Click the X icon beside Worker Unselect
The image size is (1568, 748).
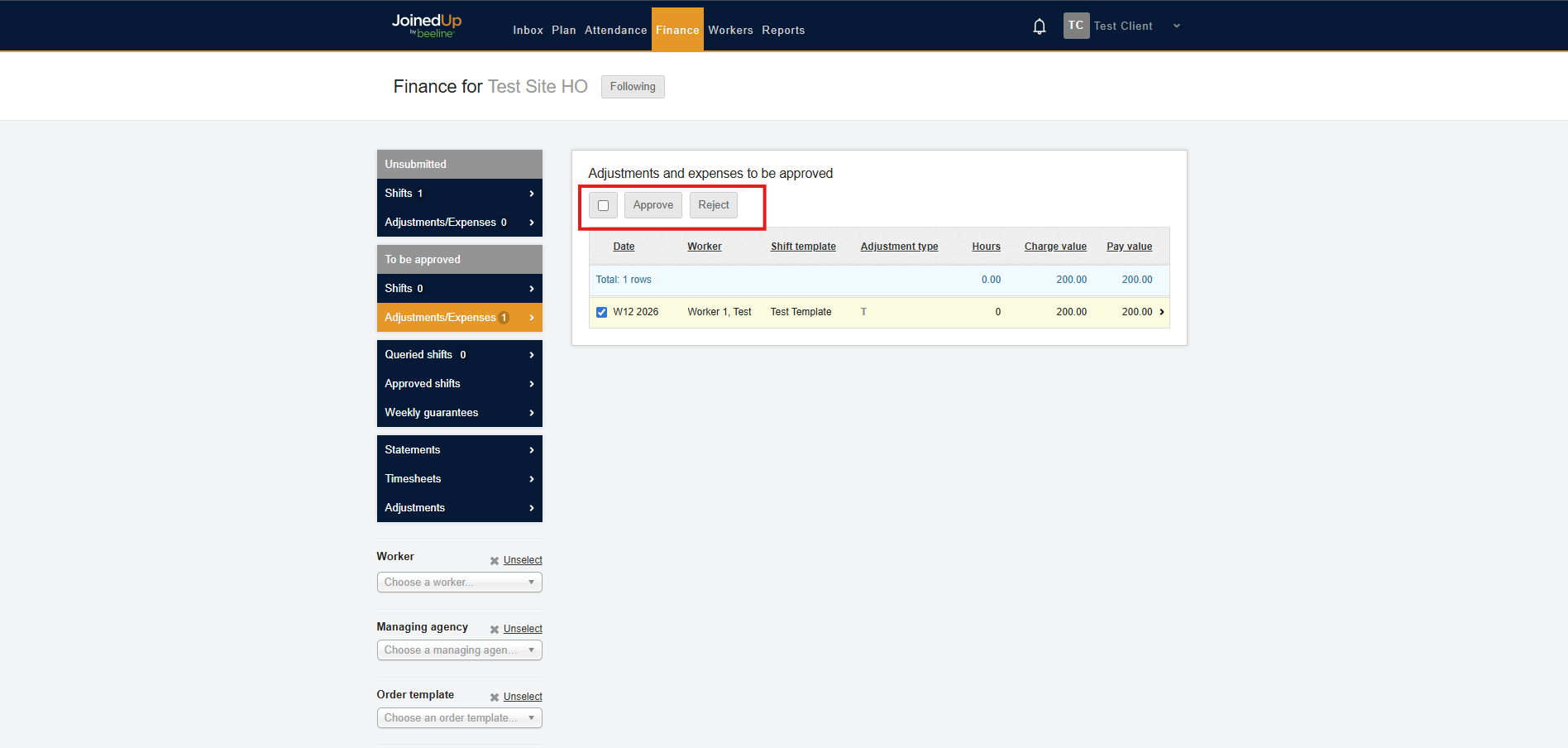pyautogui.click(x=495, y=561)
